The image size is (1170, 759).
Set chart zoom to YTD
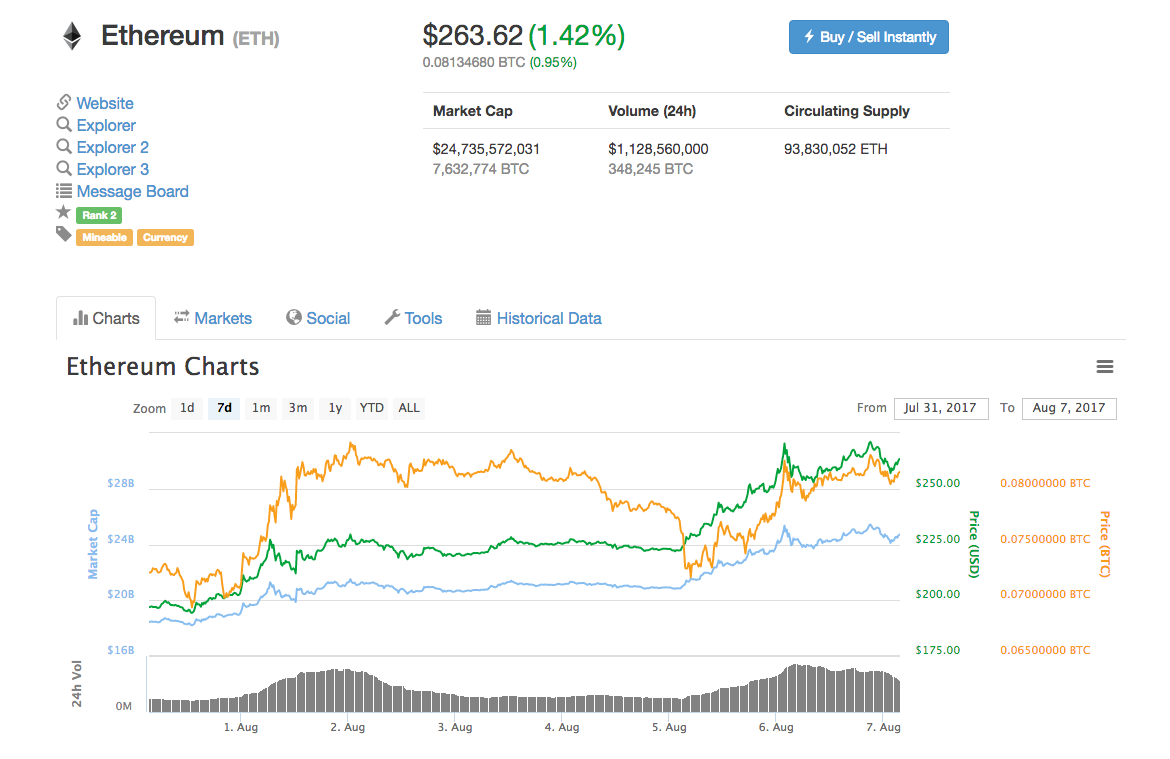372,408
